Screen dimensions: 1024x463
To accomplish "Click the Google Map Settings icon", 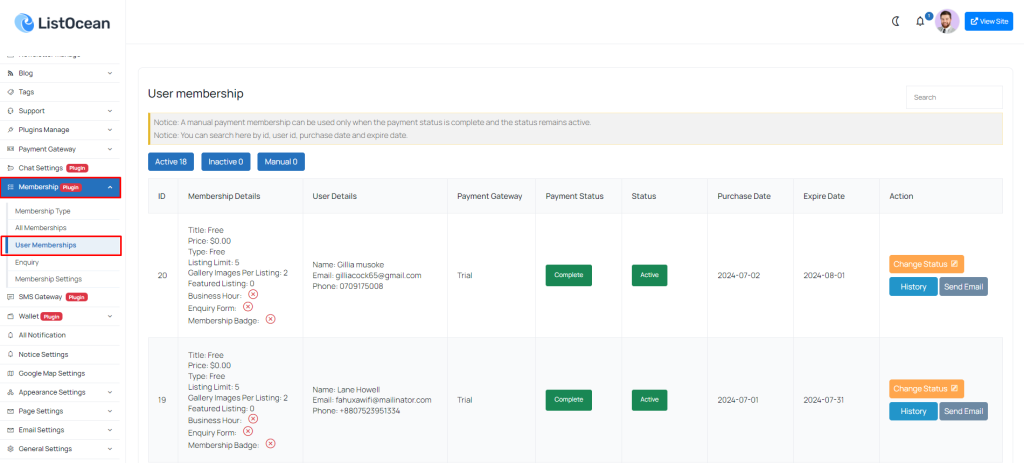I will click(x=10, y=374).
